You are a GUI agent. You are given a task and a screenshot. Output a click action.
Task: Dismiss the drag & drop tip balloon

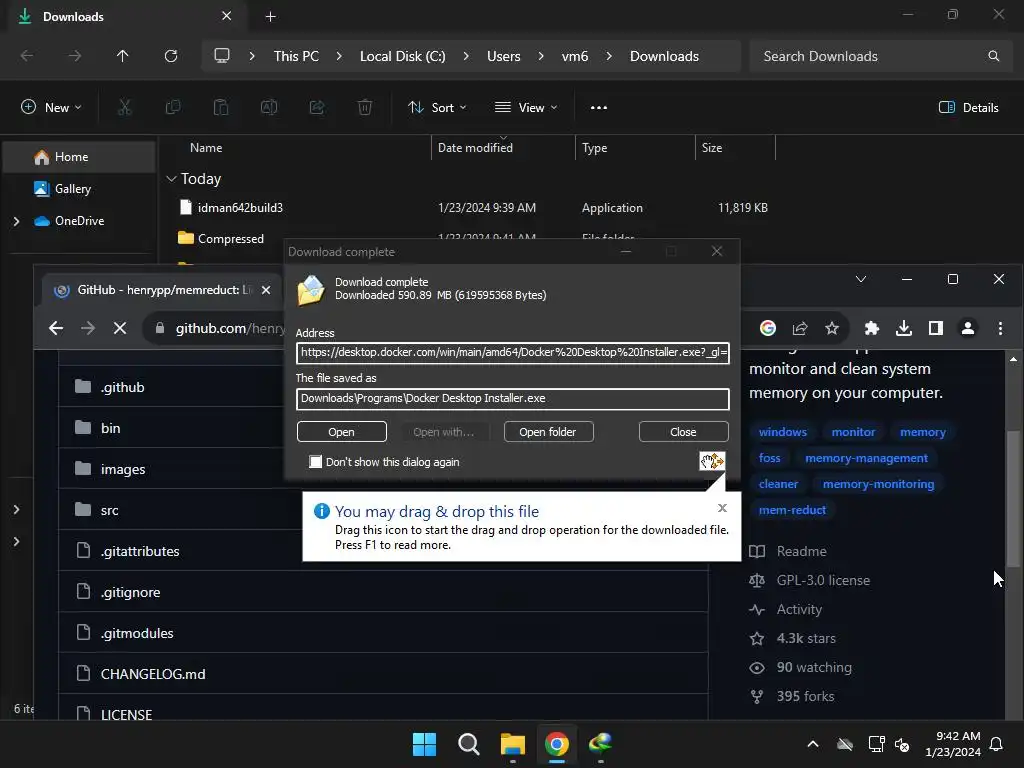click(x=722, y=508)
